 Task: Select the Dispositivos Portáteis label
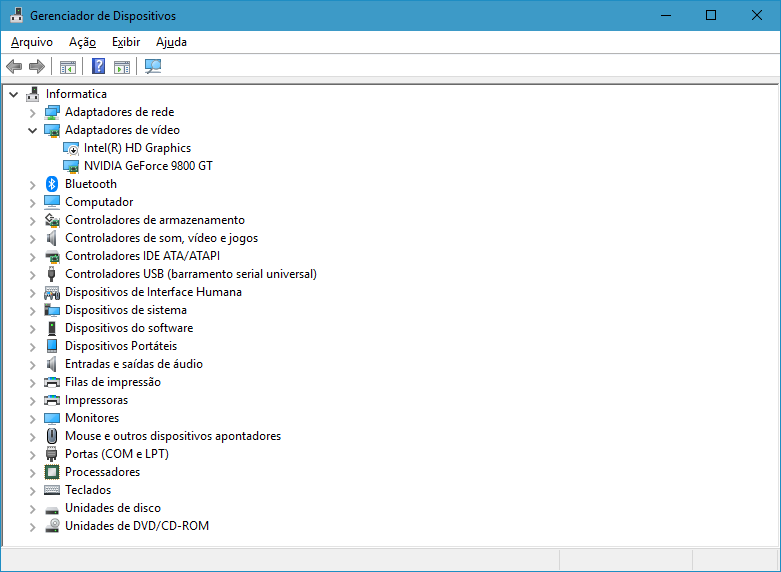click(121, 346)
